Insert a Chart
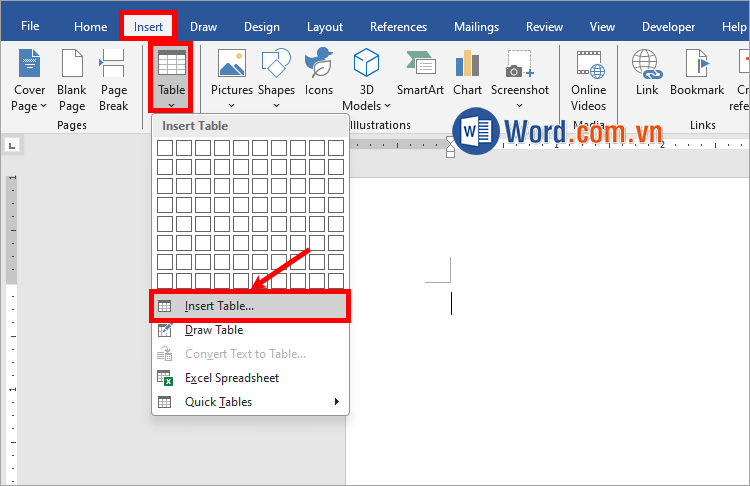Screen dimensions: 750x486 pyautogui.click(x=467, y=73)
